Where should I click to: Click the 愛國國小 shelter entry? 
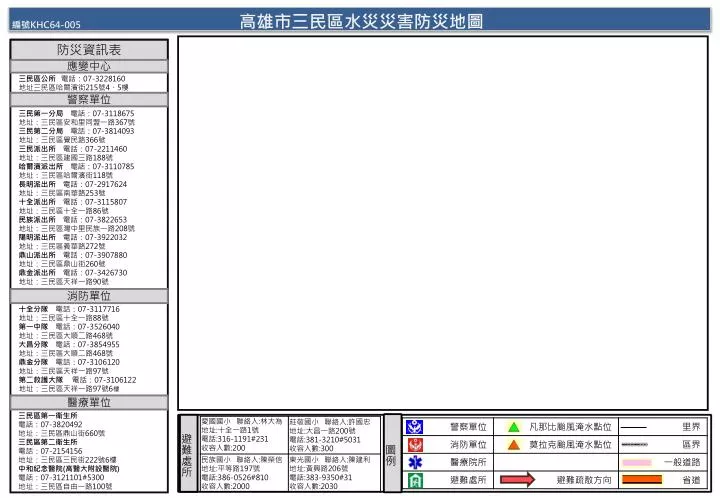244,434
